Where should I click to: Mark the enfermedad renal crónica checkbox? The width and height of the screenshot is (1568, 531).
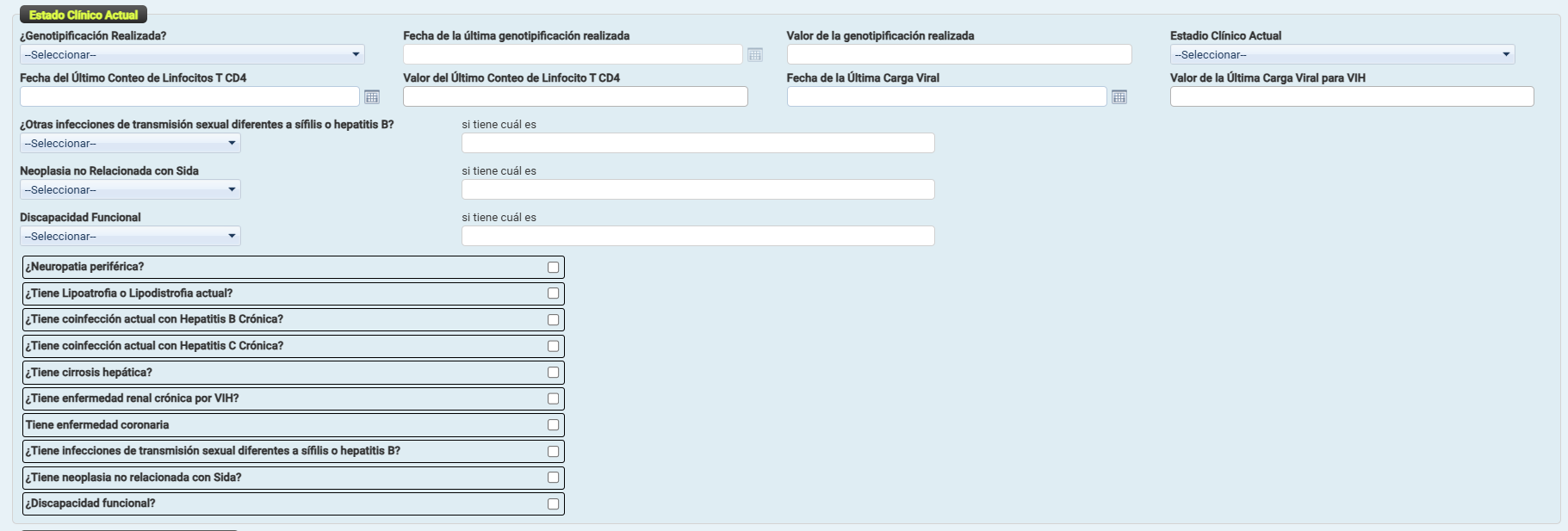tap(553, 398)
